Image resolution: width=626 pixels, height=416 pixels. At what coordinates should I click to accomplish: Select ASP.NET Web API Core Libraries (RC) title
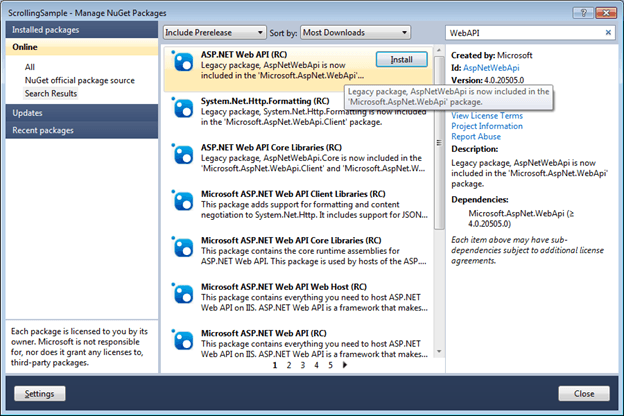271,147
